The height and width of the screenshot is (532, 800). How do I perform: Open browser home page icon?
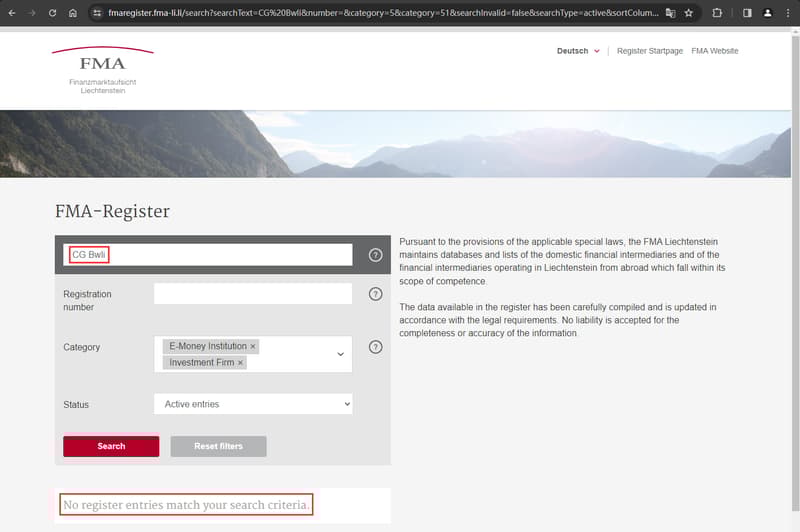tap(72, 13)
